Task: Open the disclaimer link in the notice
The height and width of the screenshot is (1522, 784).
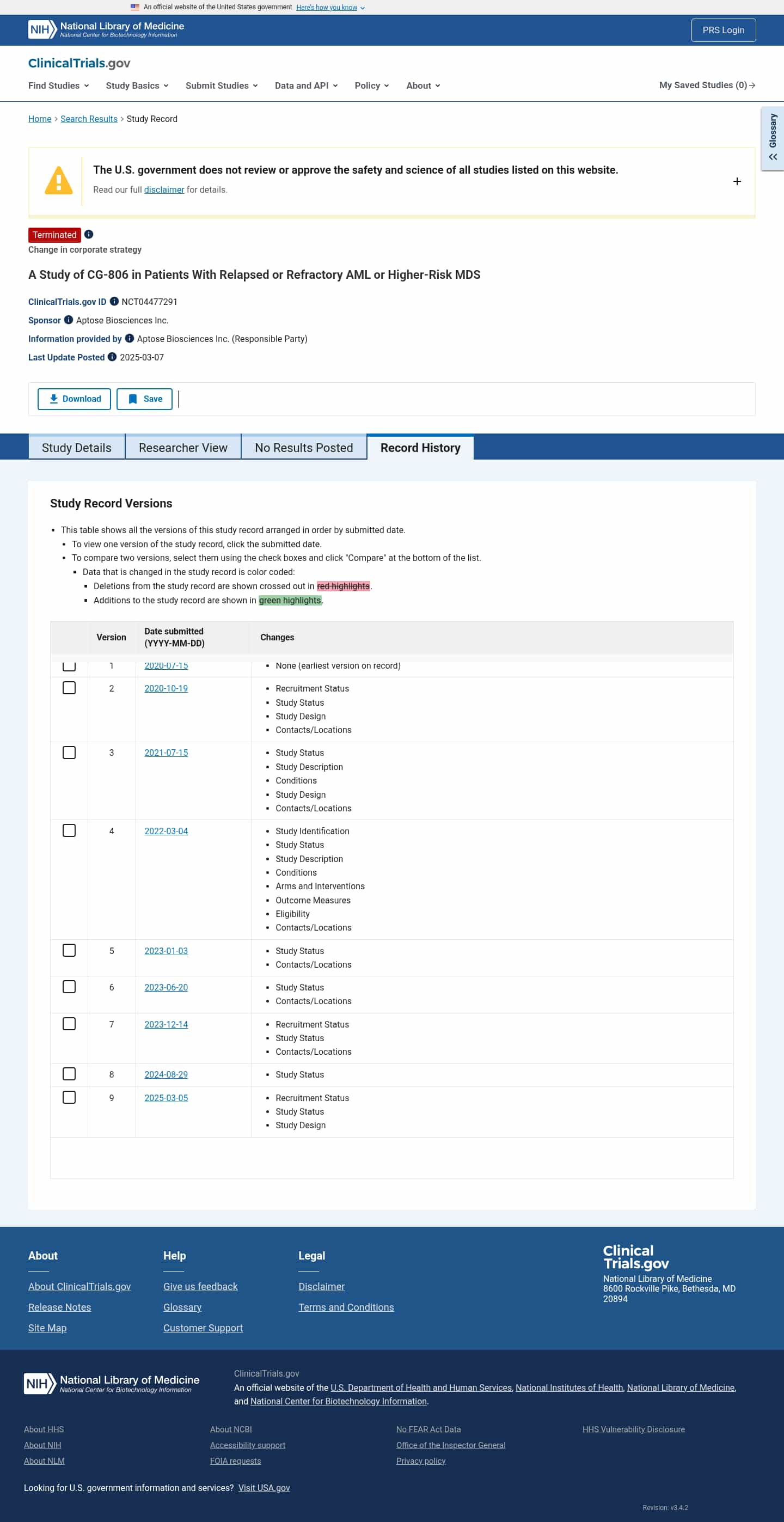Action: pyautogui.click(x=164, y=190)
